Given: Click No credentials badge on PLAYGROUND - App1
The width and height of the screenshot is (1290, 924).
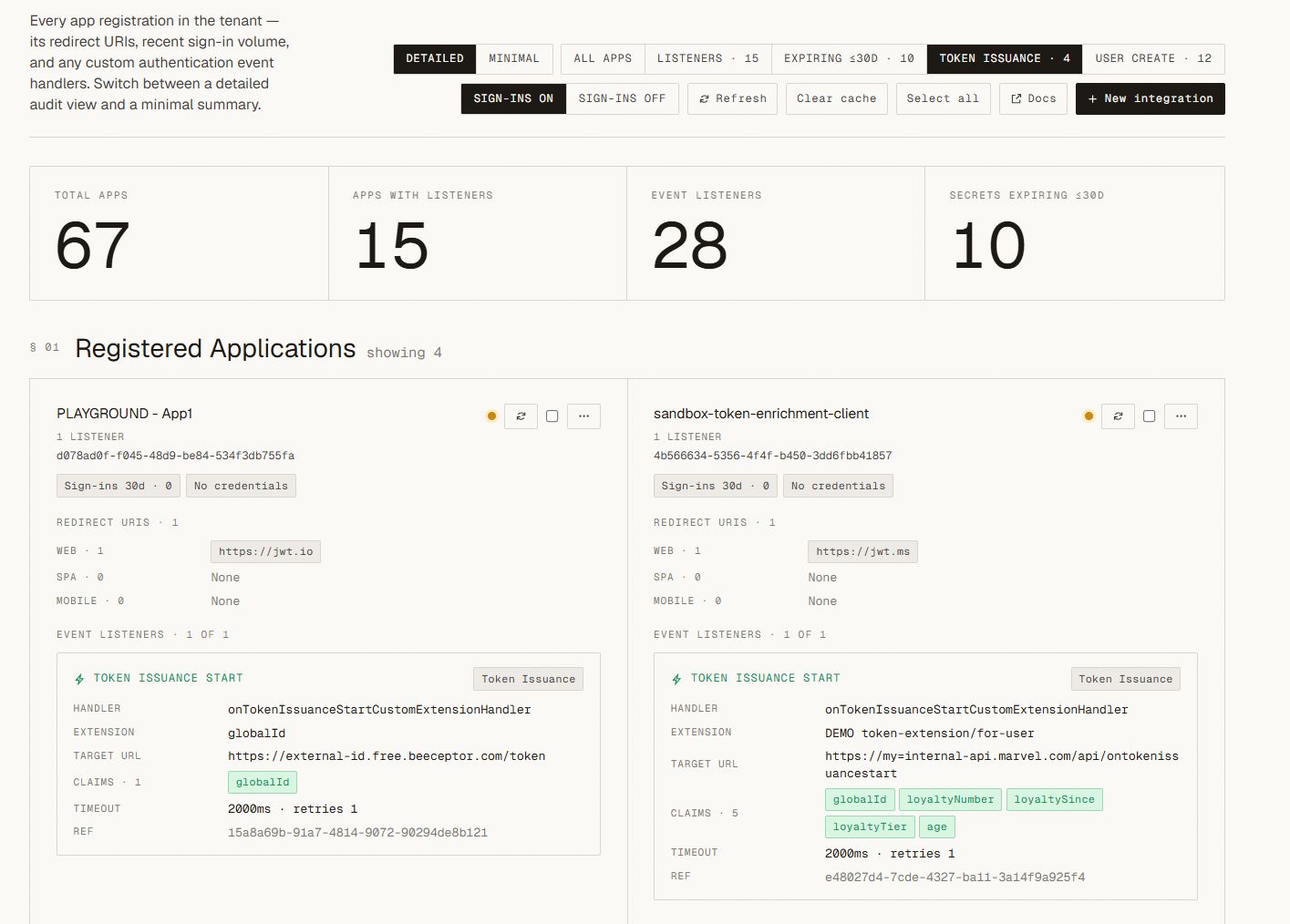Looking at the screenshot, I should pos(242,486).
